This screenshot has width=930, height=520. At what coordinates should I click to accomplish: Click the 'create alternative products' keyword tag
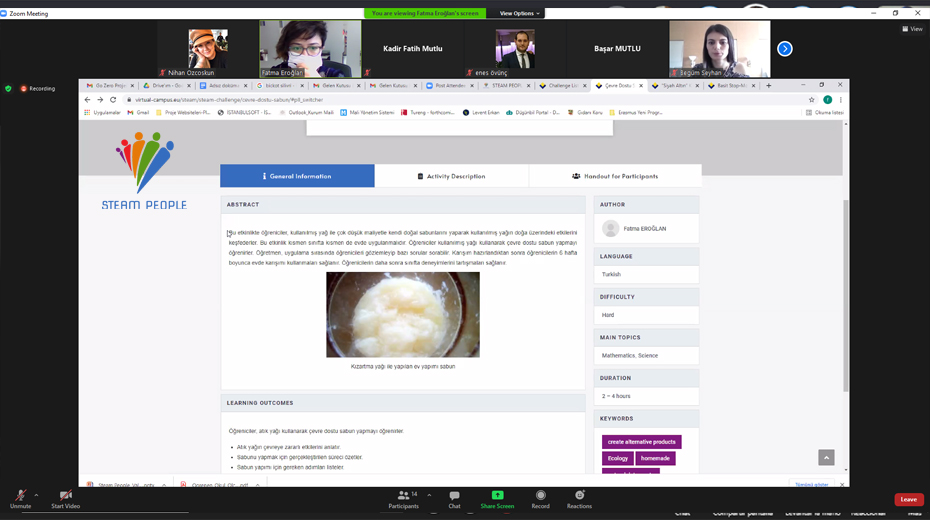pyautogui.click(x=641, y=442)
